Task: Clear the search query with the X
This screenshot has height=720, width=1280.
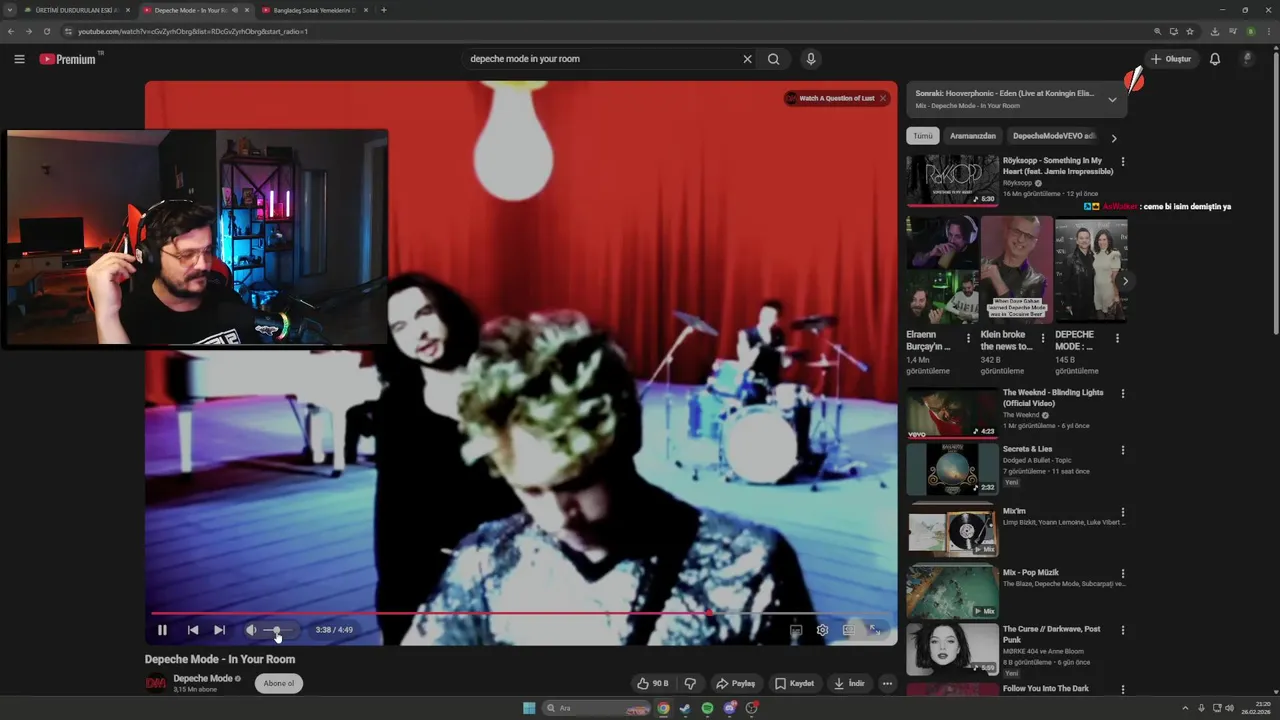Action: [747, 59]
